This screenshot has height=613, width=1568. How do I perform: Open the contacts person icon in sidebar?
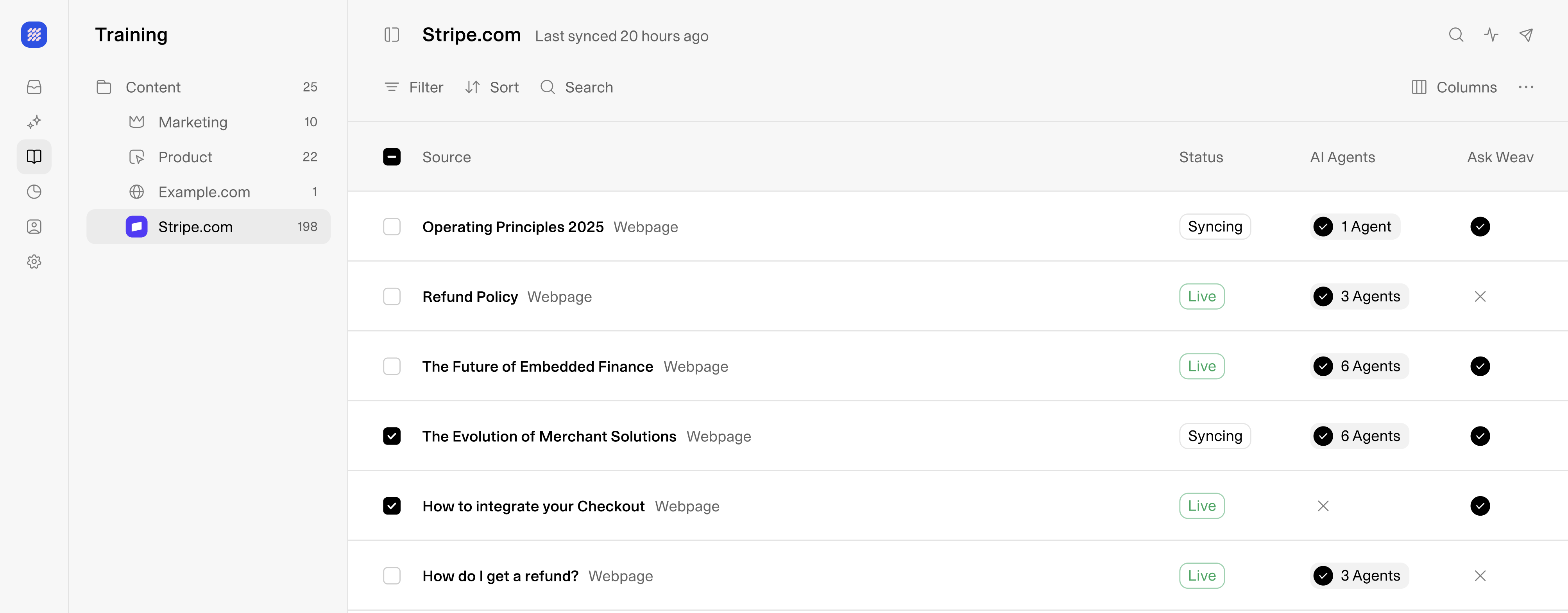[x=34, y=226]
